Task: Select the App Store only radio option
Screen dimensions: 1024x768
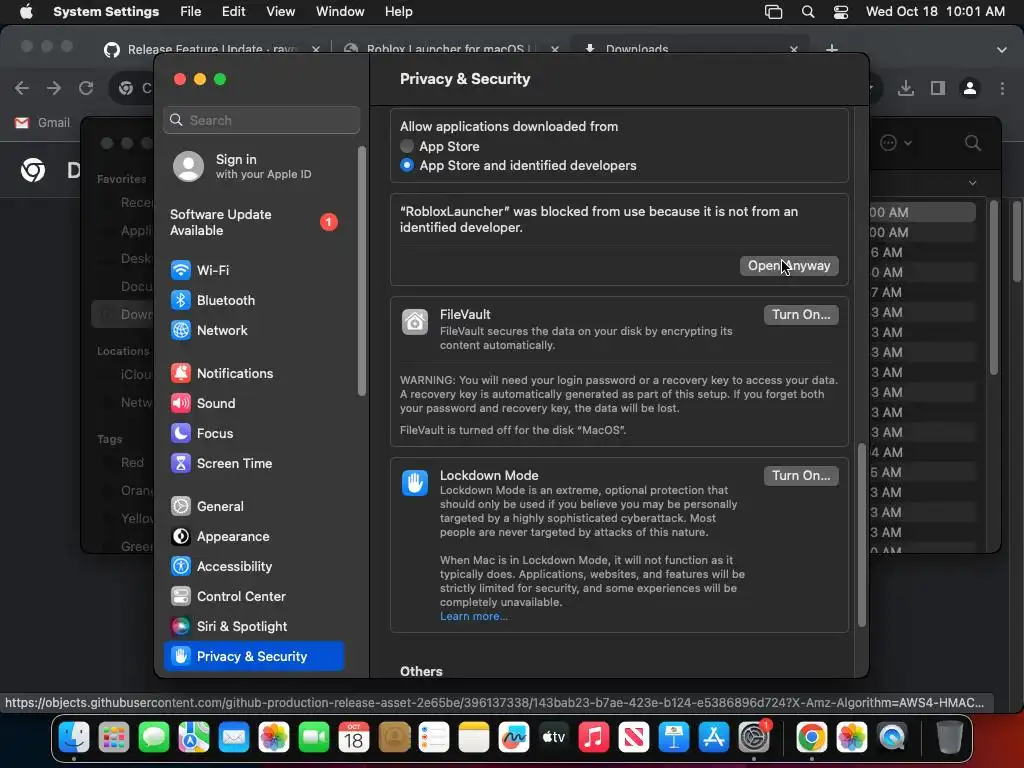Action: click(407, 146)
